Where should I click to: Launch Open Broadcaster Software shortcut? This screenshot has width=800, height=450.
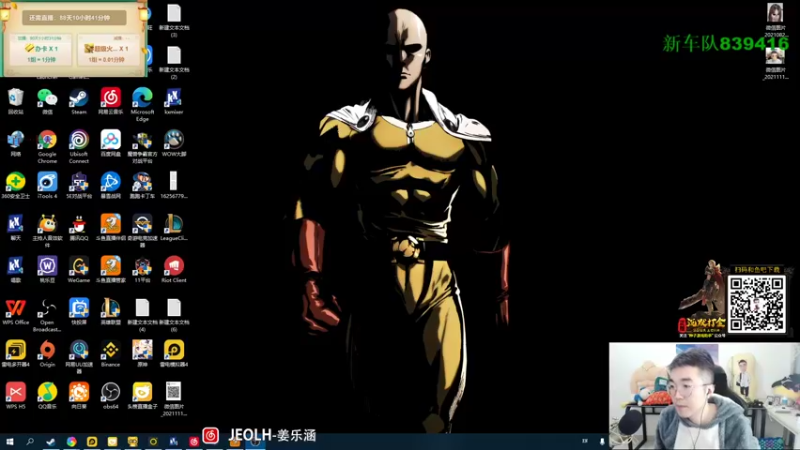[47, 315]
